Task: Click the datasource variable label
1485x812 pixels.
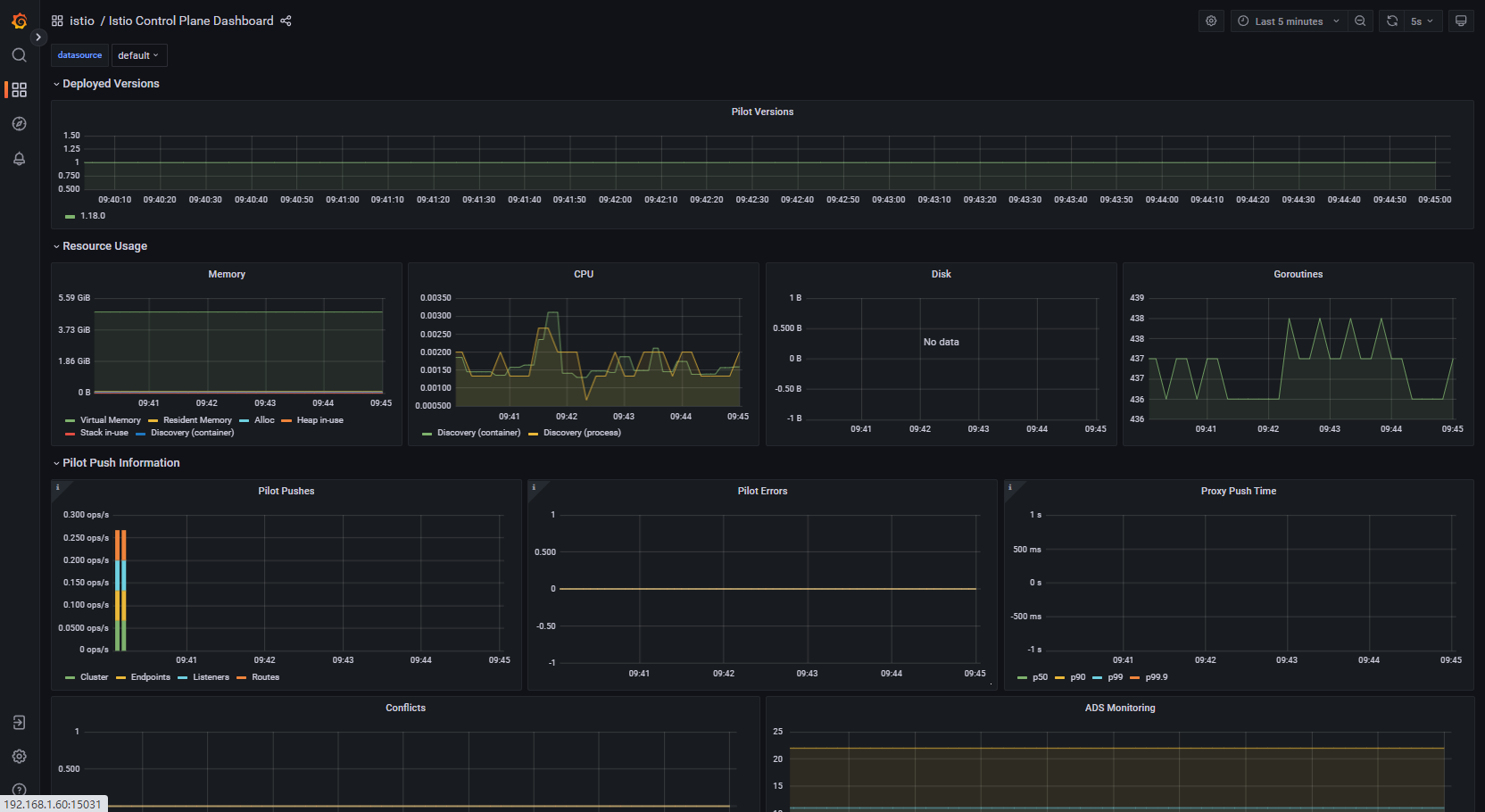Action: coord(79,55)
